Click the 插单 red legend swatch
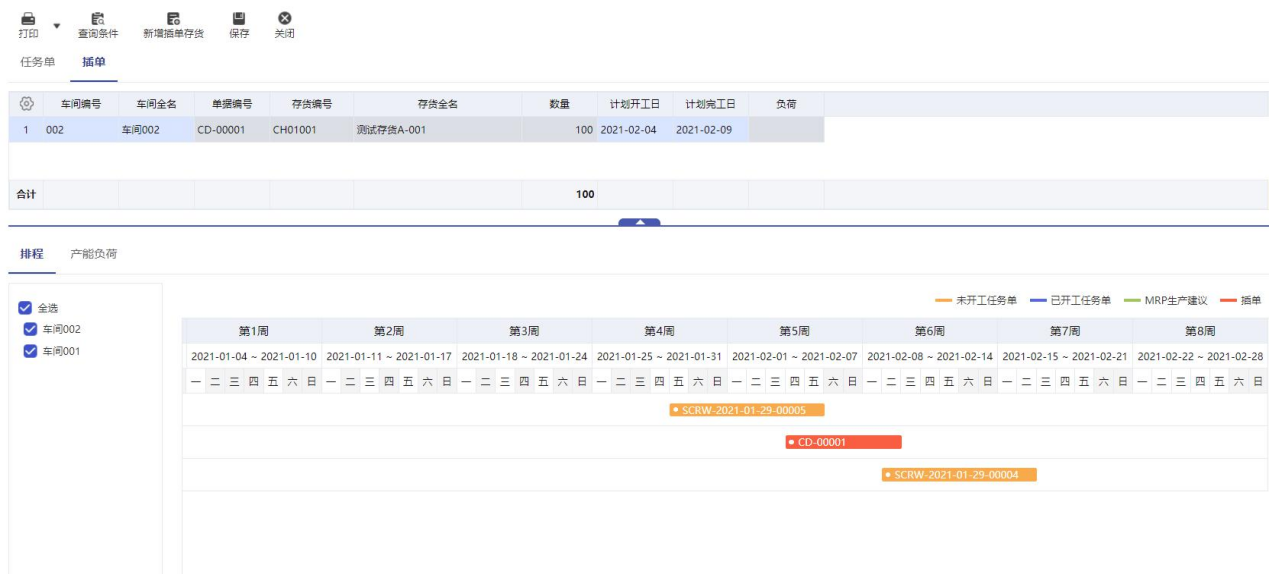This screenshot has height=574, width=1269. coord(1228,301)
